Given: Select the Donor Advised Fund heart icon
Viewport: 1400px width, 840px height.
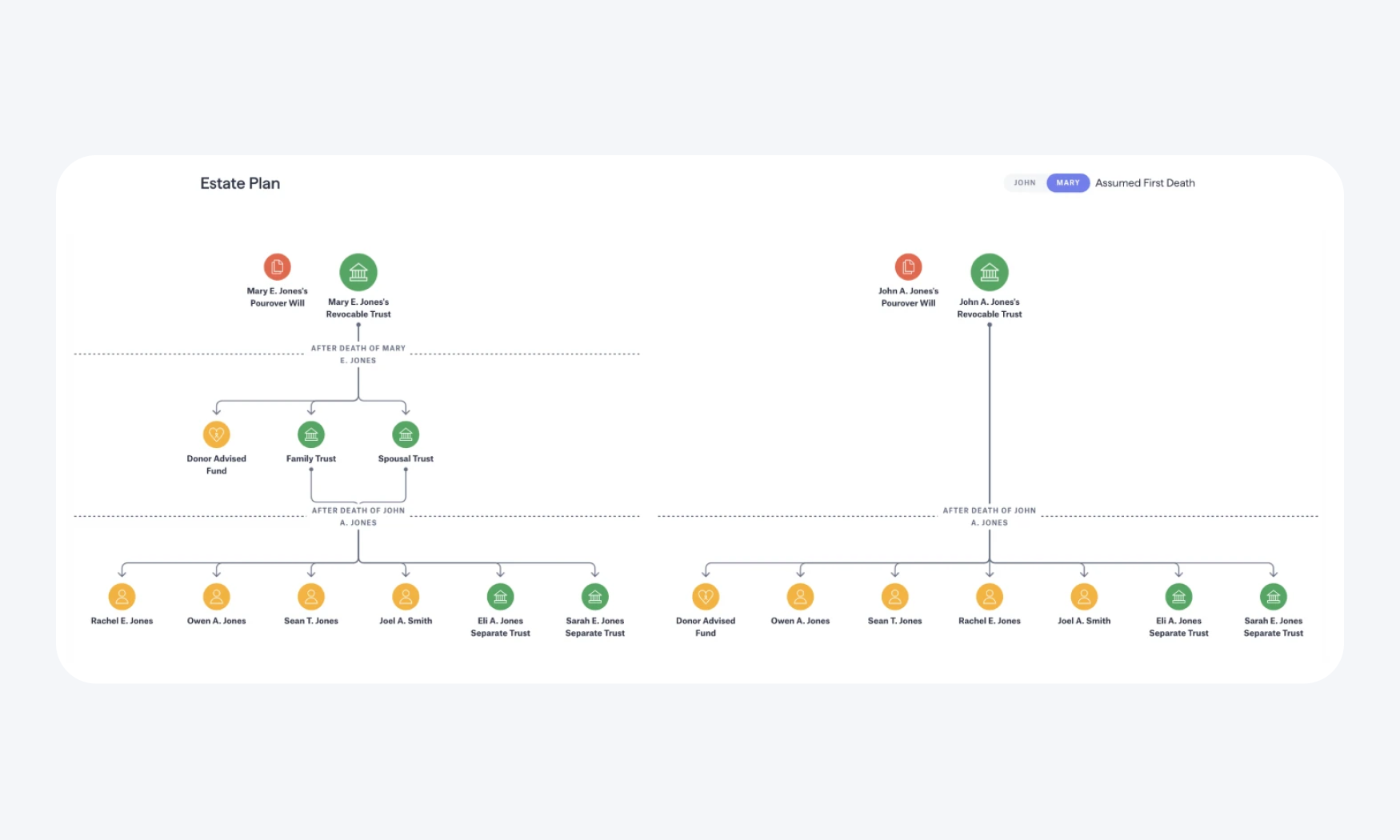Looking at the screenshot, I should point(216,434).
